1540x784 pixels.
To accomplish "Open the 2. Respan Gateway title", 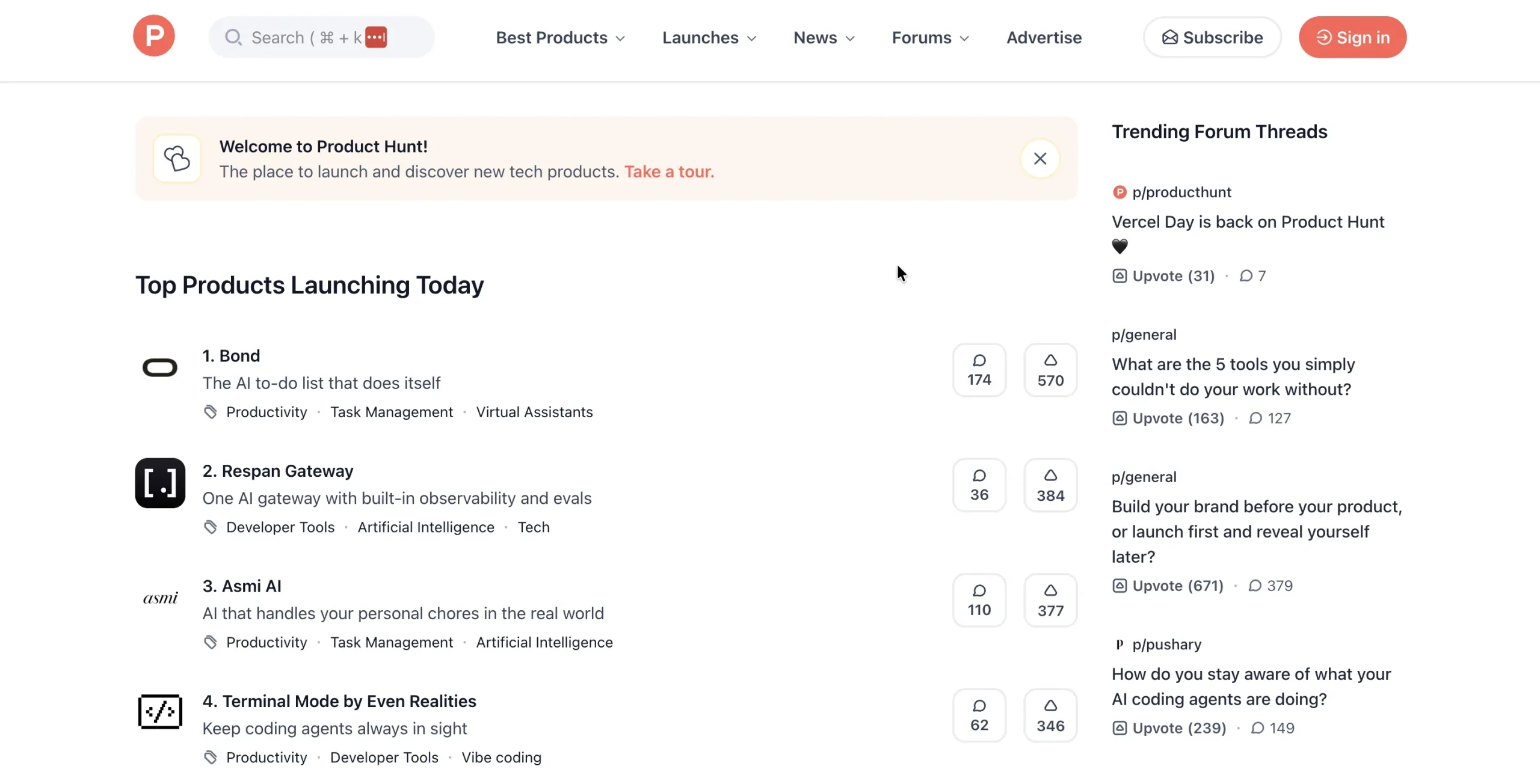I will [x=278, y=471].
